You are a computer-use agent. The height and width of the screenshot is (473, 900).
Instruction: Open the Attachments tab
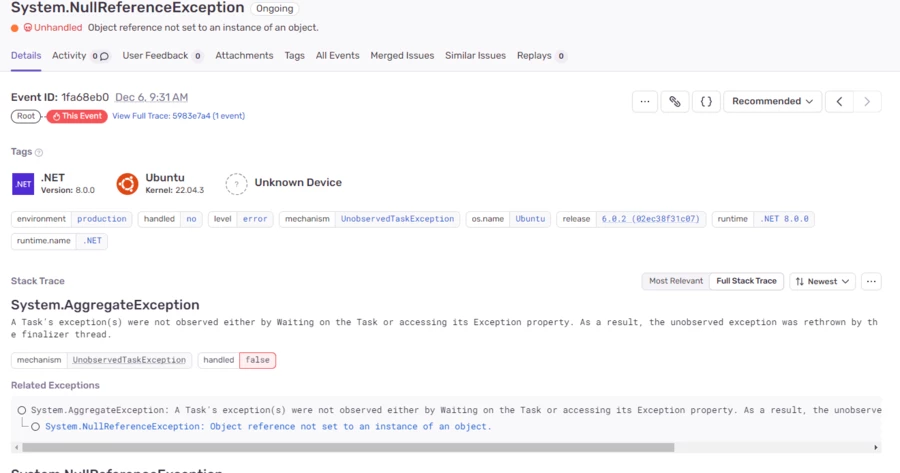[244, 56]
